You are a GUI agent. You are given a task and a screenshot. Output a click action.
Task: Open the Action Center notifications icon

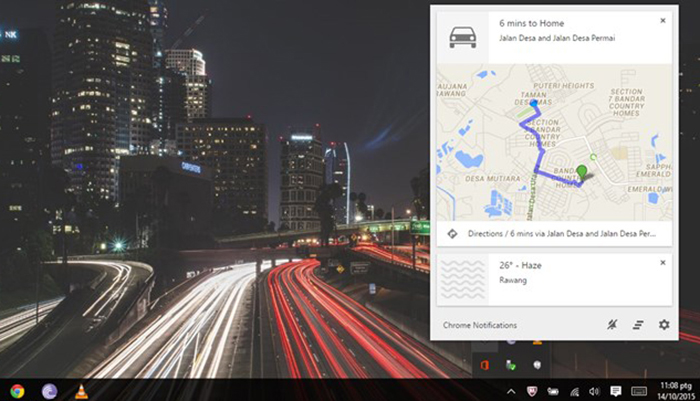[615, 390]
